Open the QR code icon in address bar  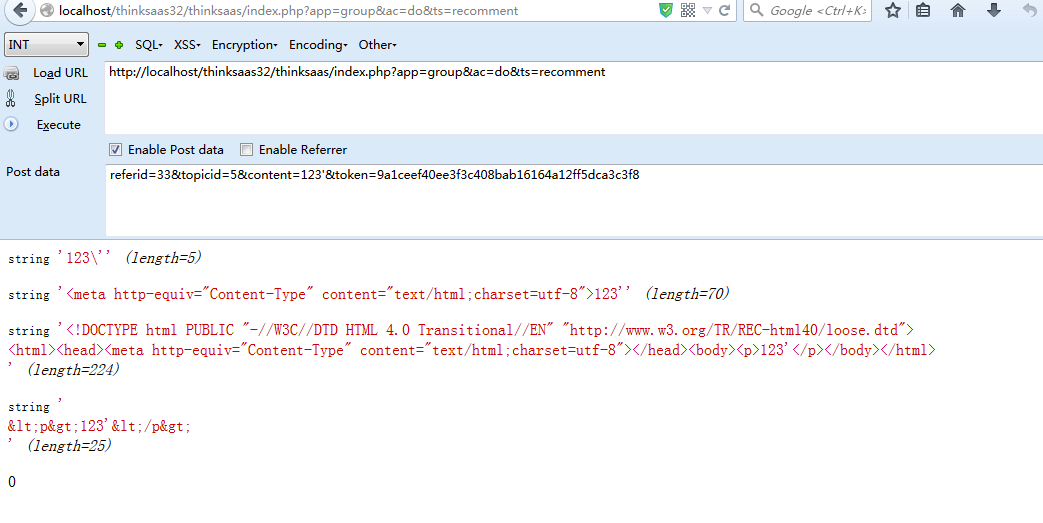688,10
